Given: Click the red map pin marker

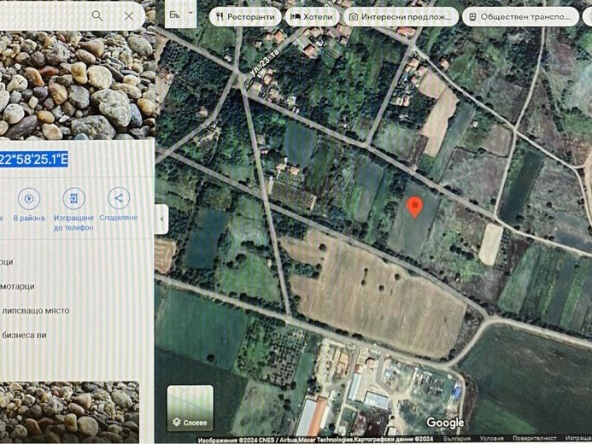Looking at the screenshot, I should (x=415, y=207).
